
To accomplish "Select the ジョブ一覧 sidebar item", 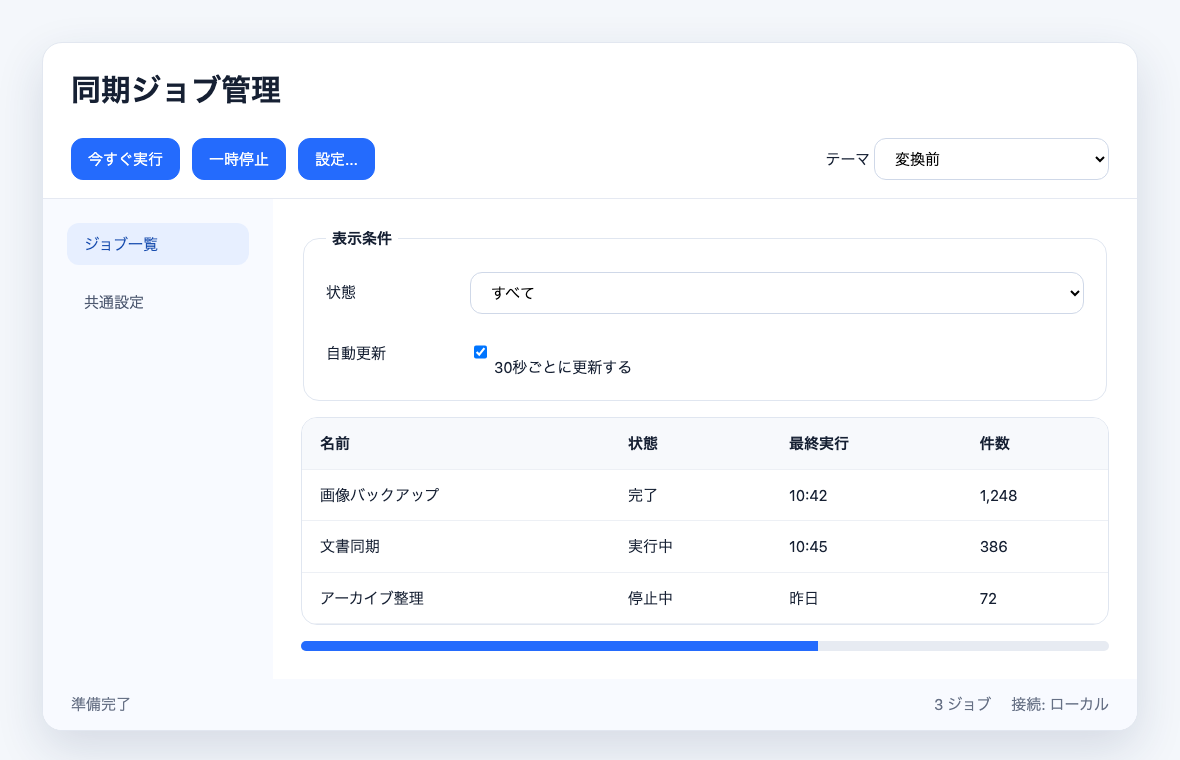I will (158, 244).
